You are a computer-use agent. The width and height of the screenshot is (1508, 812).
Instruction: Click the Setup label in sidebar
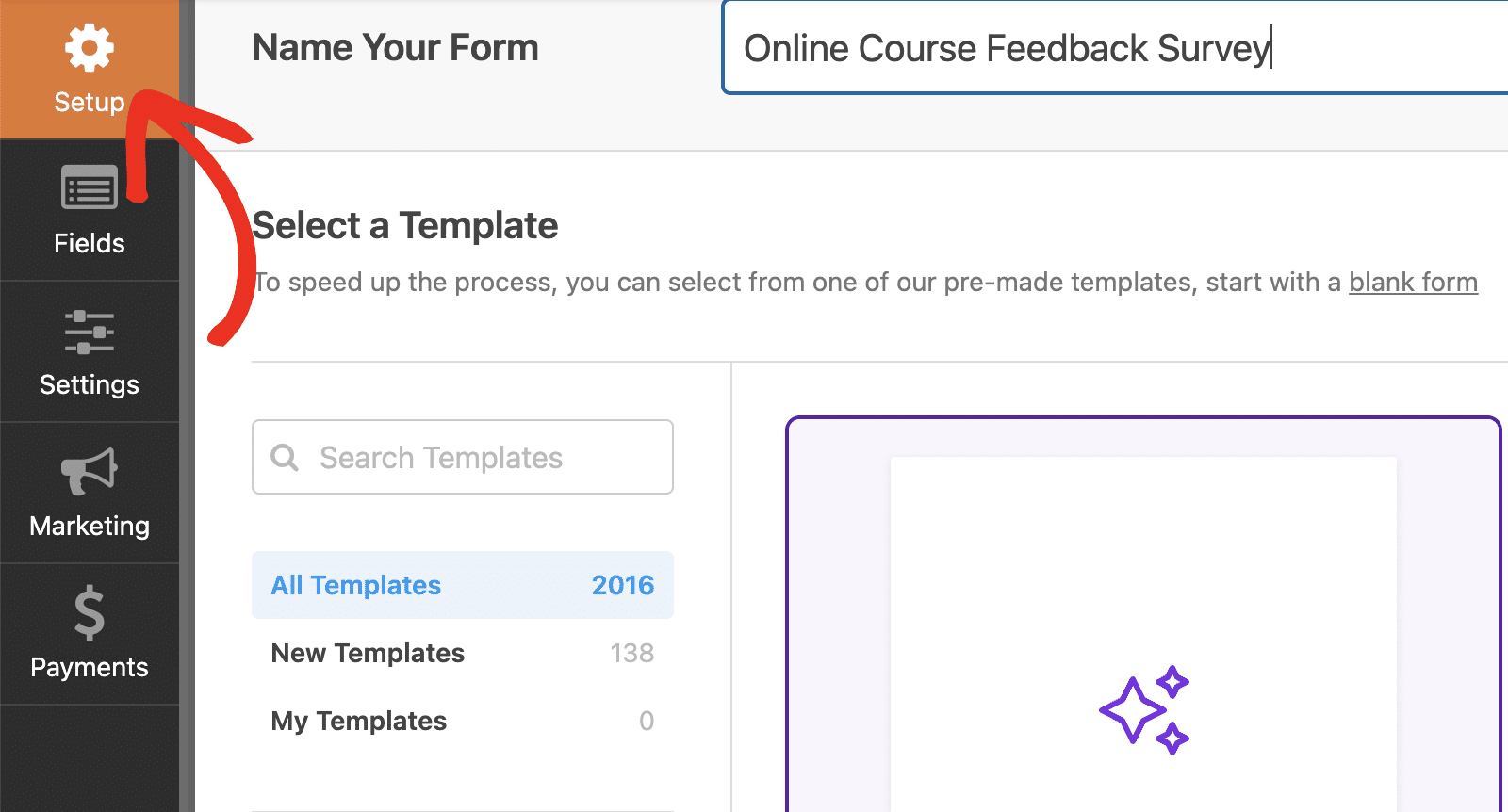[x=89, y=102]
